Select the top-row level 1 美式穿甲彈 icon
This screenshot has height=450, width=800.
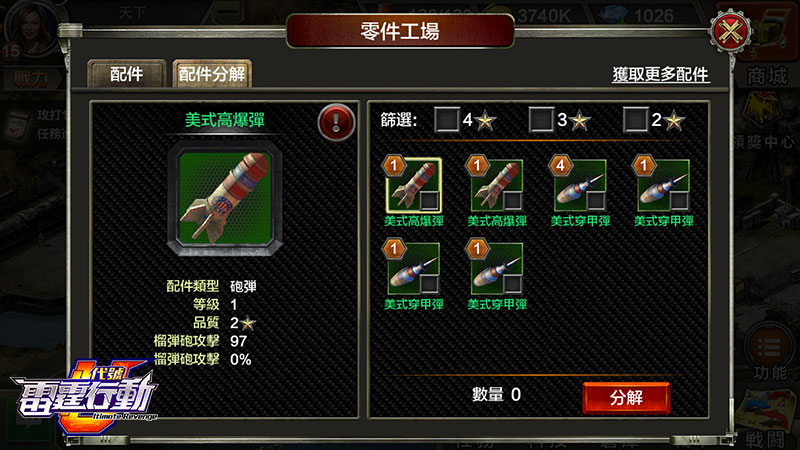tap(663, 185)
